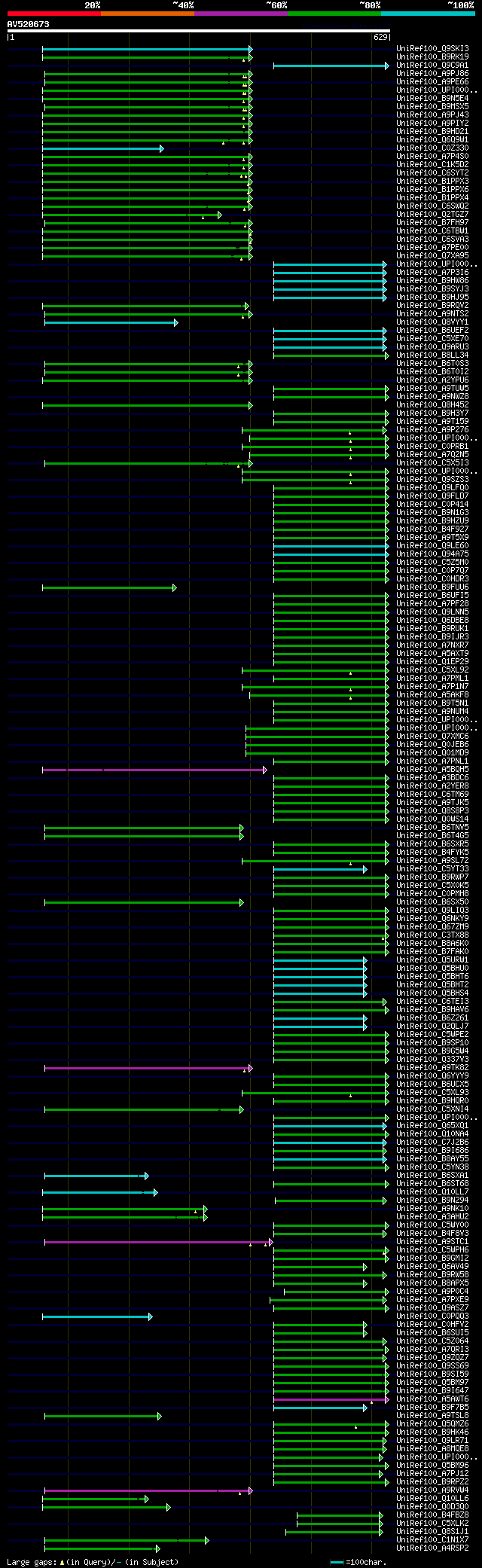Screen dimensions: 482x1568
Task: Select the UniRef100_Q7XMC6 label
Action: pos(432,737)
